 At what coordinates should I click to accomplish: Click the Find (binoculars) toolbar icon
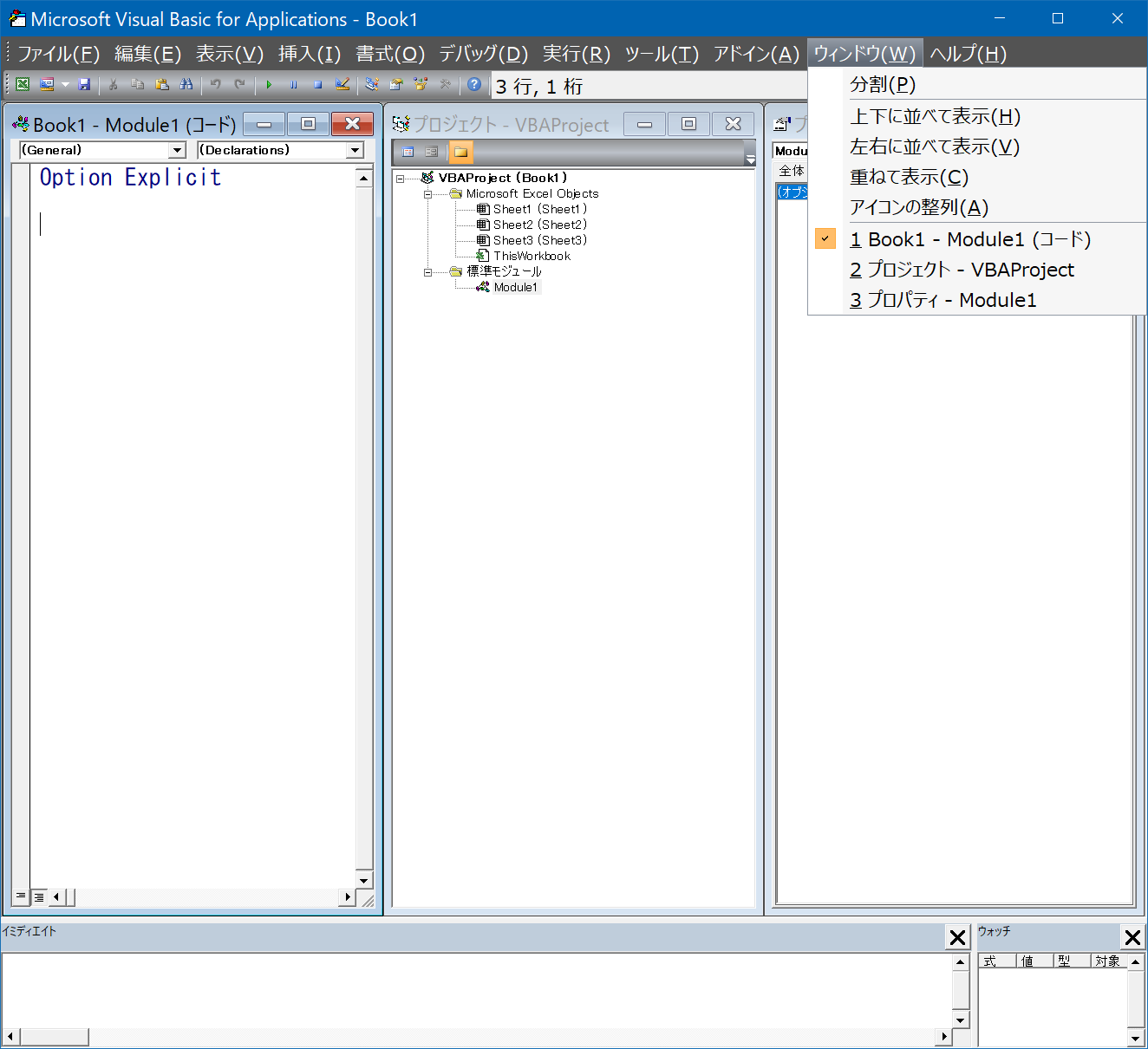[186, 84]
